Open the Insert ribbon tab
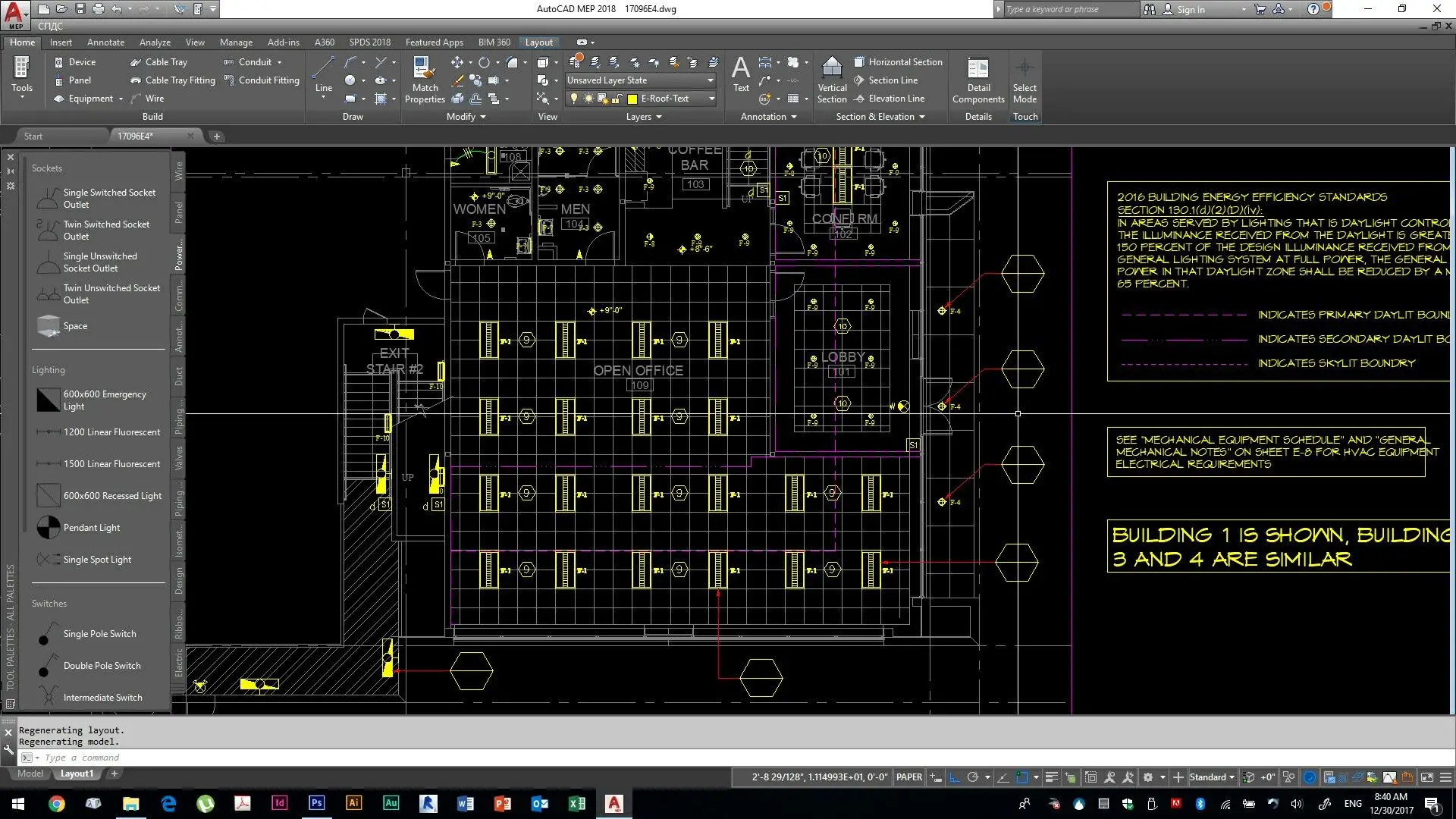Screen dimensions: 1456x819 coord(61,42)
